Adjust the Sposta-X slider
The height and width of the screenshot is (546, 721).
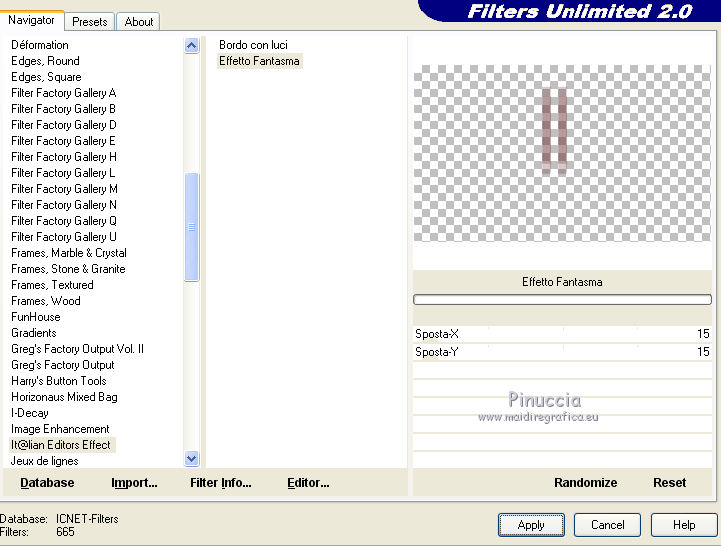coord(562,334)
